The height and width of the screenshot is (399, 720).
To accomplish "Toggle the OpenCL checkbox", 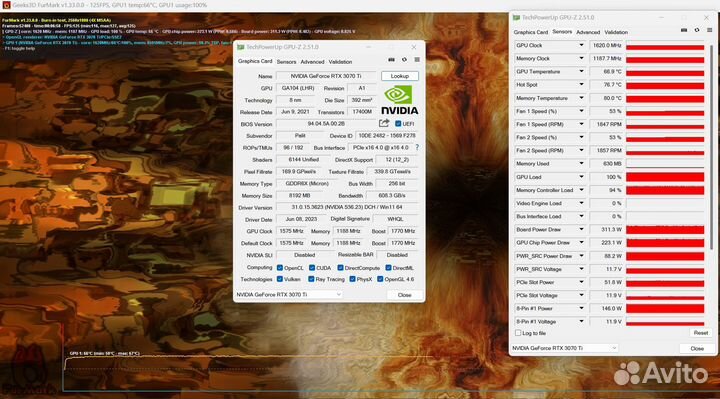I will [280, 268].
